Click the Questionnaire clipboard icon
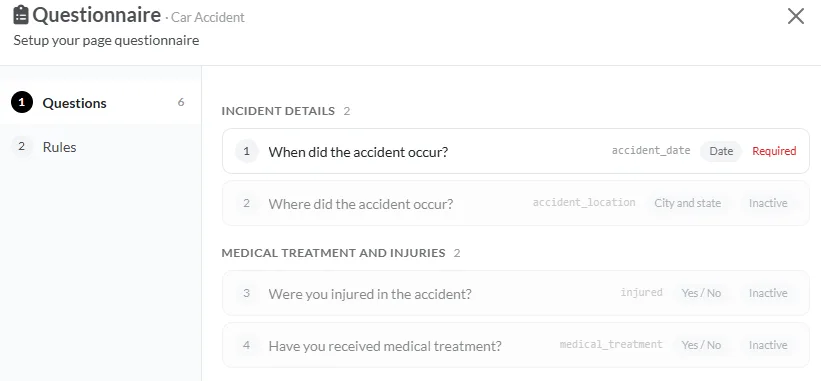The width and height of the screenshot is (821, 381). click(x=20, y=15)
